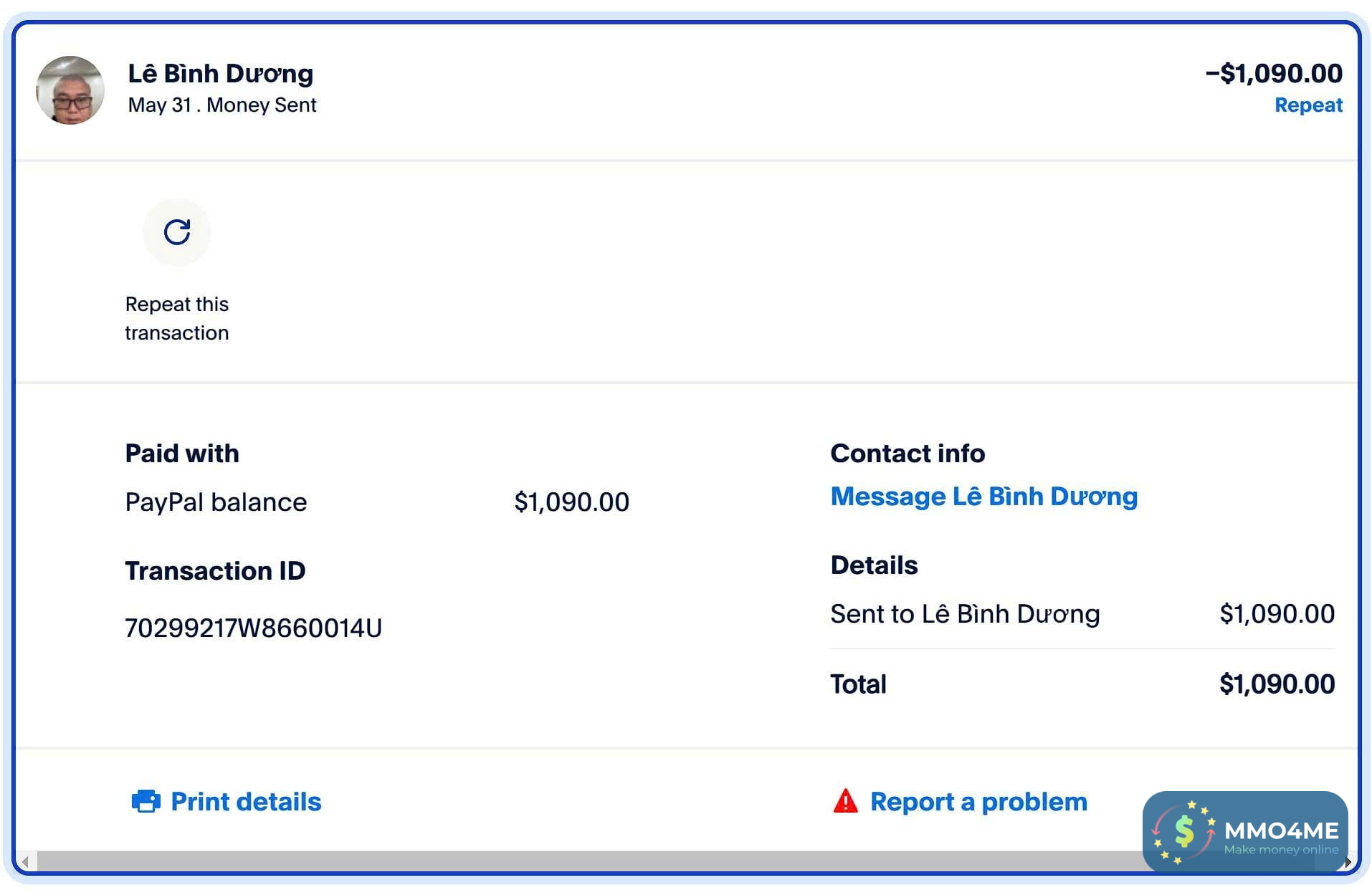Viewport: 1372px width, 890px height.
Task: Click the red warning triangle icon
Action: coord(846,801)
